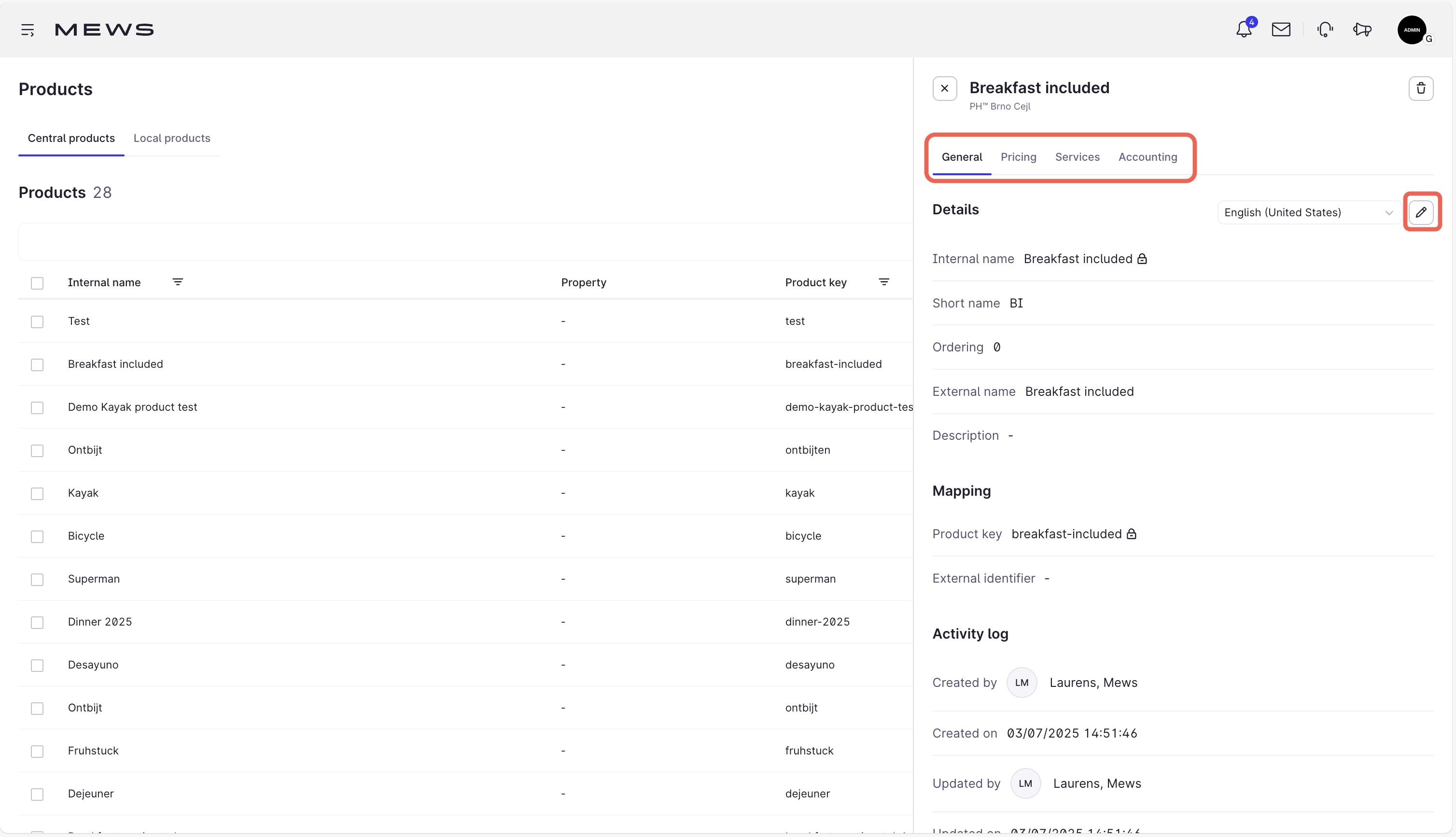Click the Short name value BI

(x=1016, y=303)
